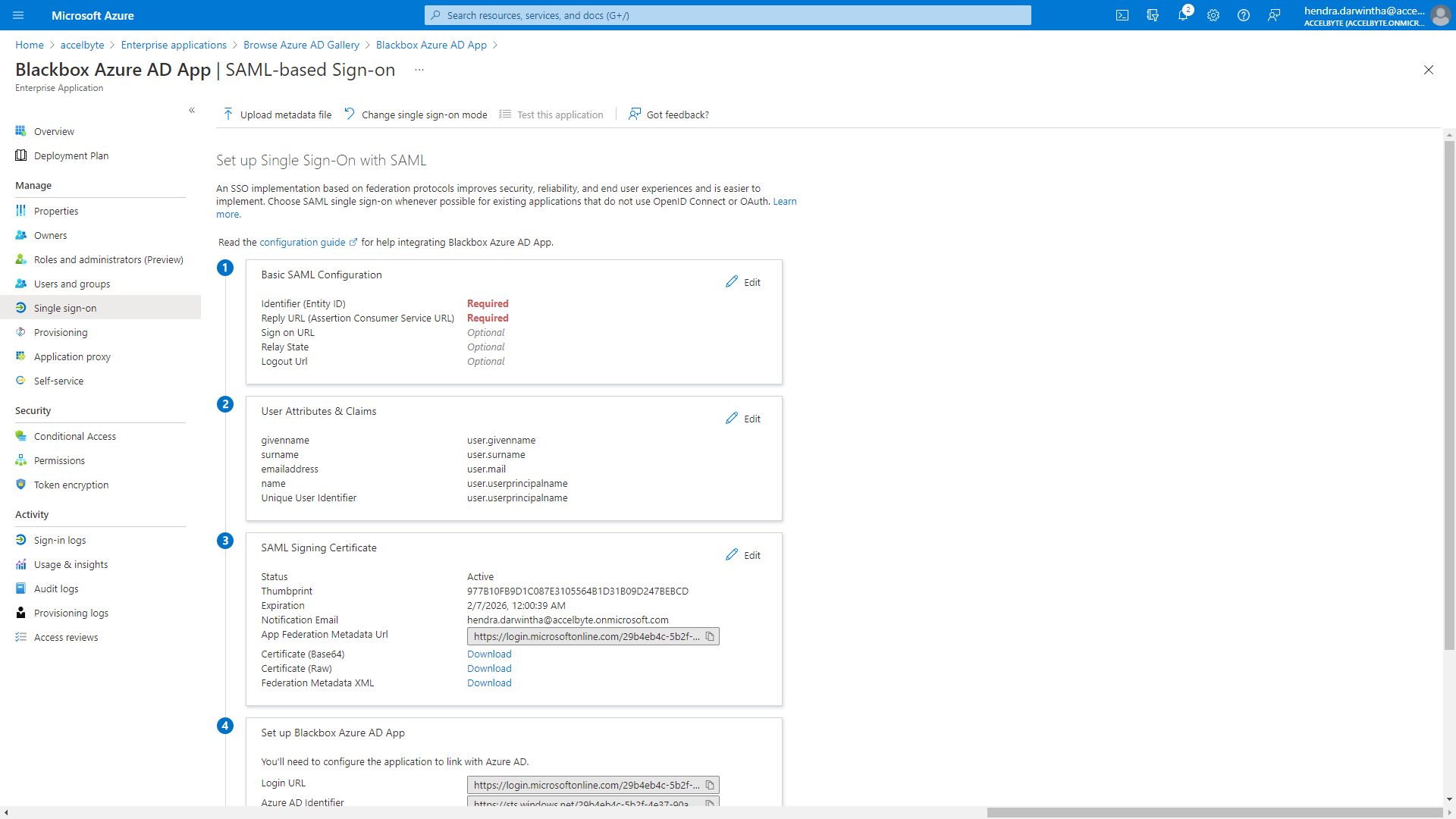The width and height of the screenshot is (1456, 819).
Task: Scroll down to see Azure AD Identifier field
Action: pos(302,802)
